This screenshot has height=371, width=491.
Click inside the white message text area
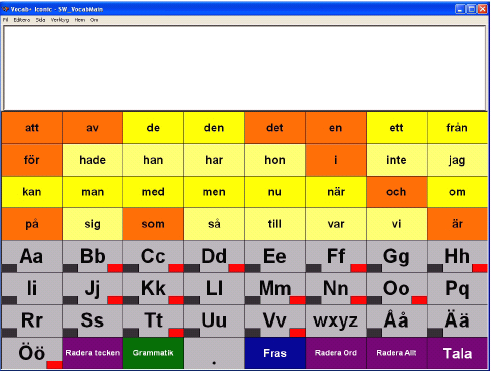245,68
